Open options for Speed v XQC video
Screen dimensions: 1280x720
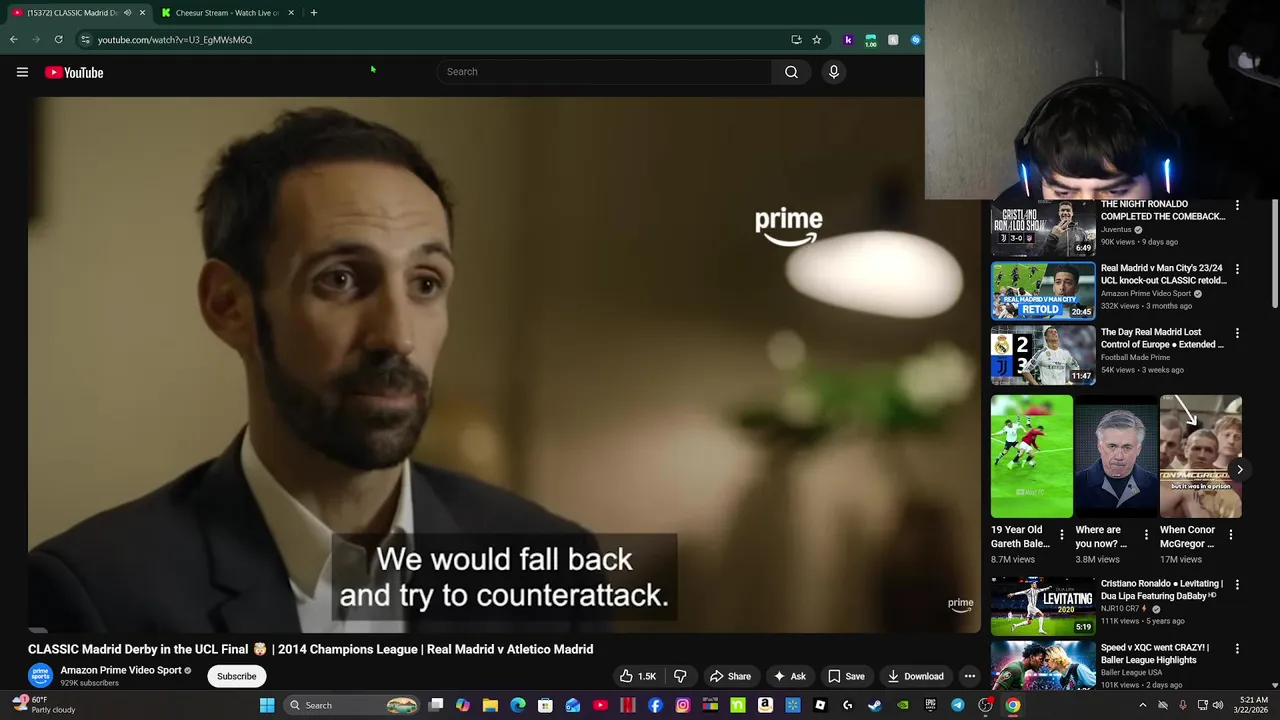pyautogui.click(x=1237, y=648)
